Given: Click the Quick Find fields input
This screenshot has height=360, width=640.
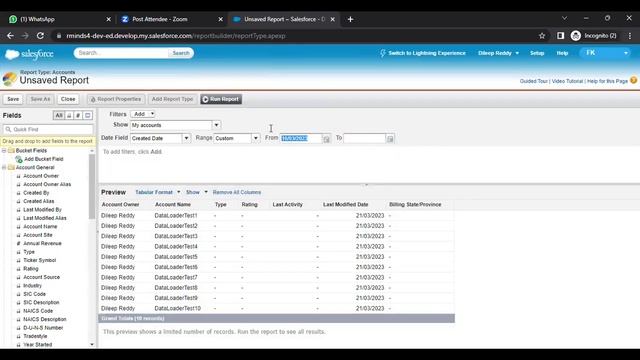Looking at the screenshot, I should pyautogui.click(x=48, y=129).
